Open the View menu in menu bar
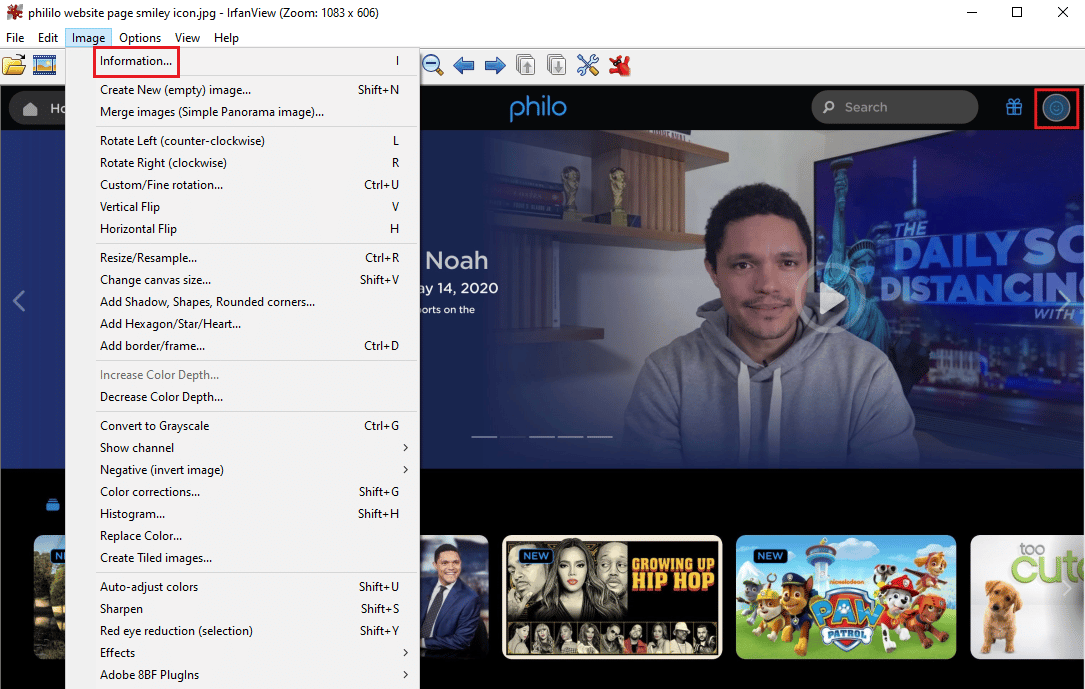This screenshot has height=689, width=1085. point(187,38)
